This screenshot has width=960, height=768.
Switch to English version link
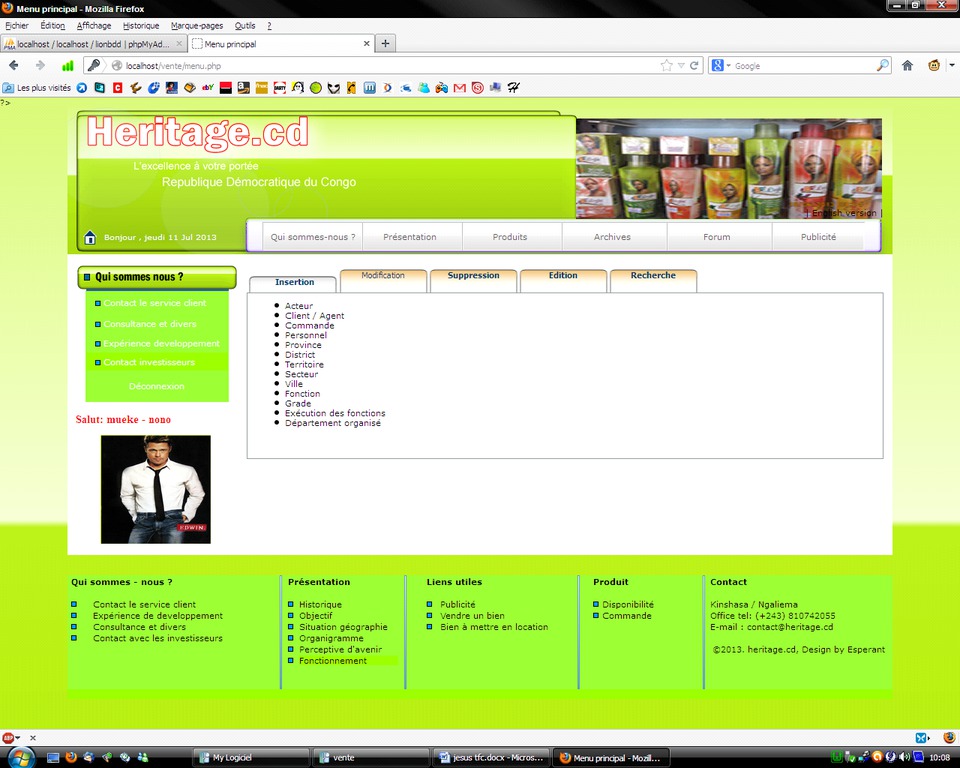click(844, 213)
